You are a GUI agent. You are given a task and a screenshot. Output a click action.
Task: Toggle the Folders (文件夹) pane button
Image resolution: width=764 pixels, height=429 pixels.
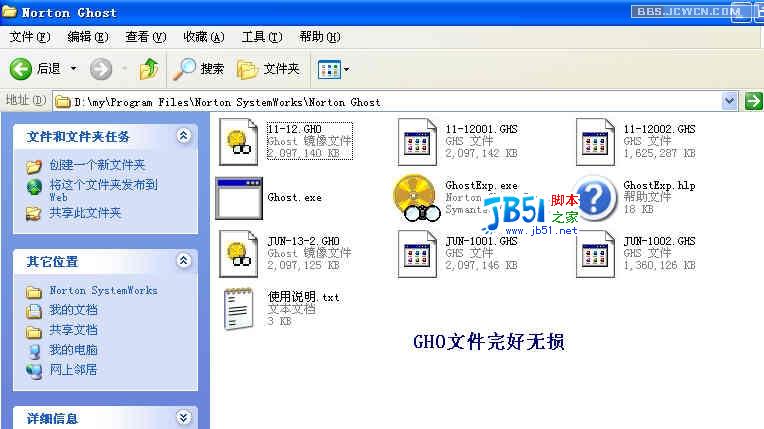(x=268, y=69)
